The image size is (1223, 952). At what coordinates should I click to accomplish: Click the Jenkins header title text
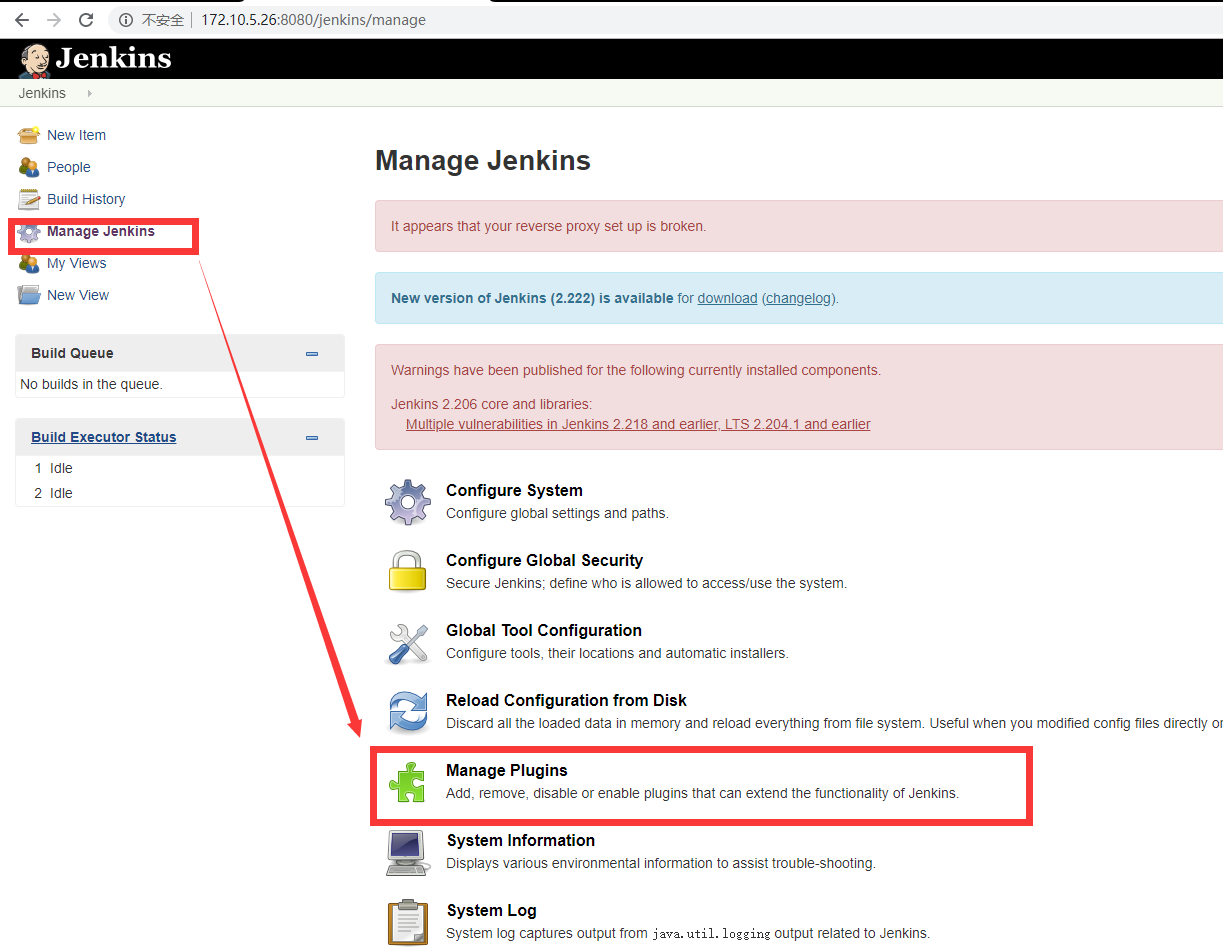tap(113, 59)
